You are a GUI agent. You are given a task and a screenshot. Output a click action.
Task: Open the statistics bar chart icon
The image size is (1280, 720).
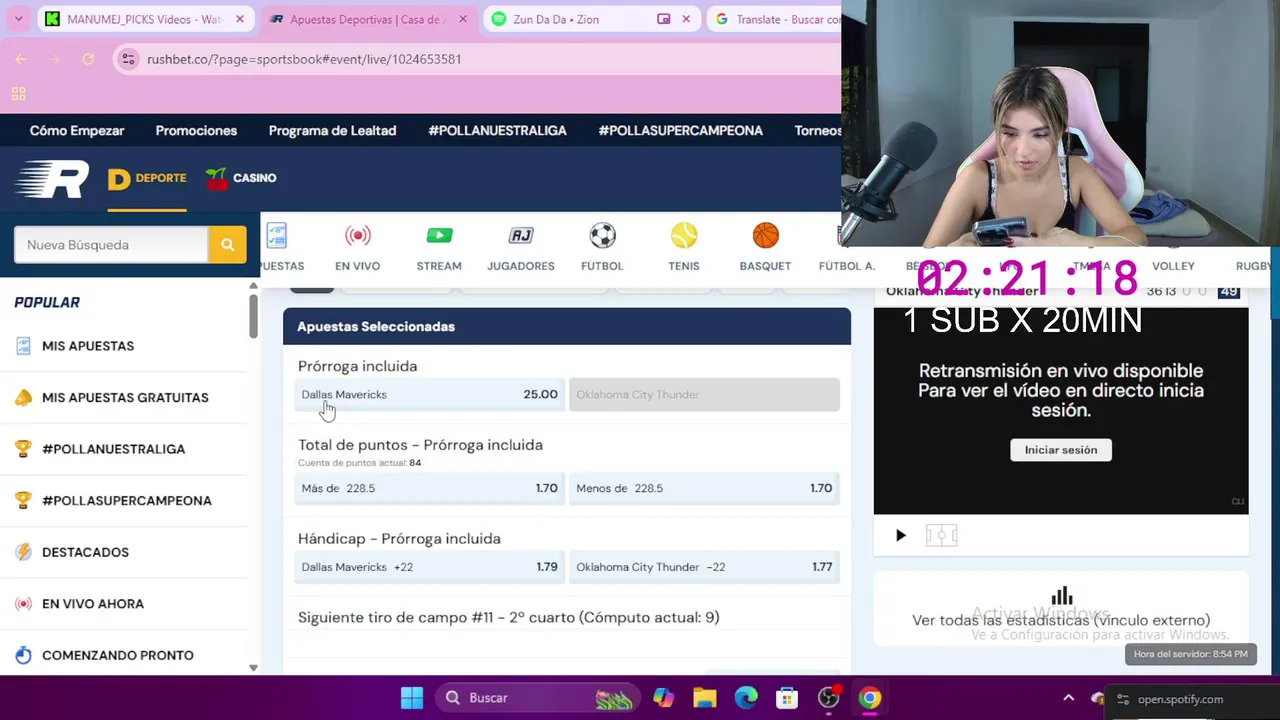1061,596
